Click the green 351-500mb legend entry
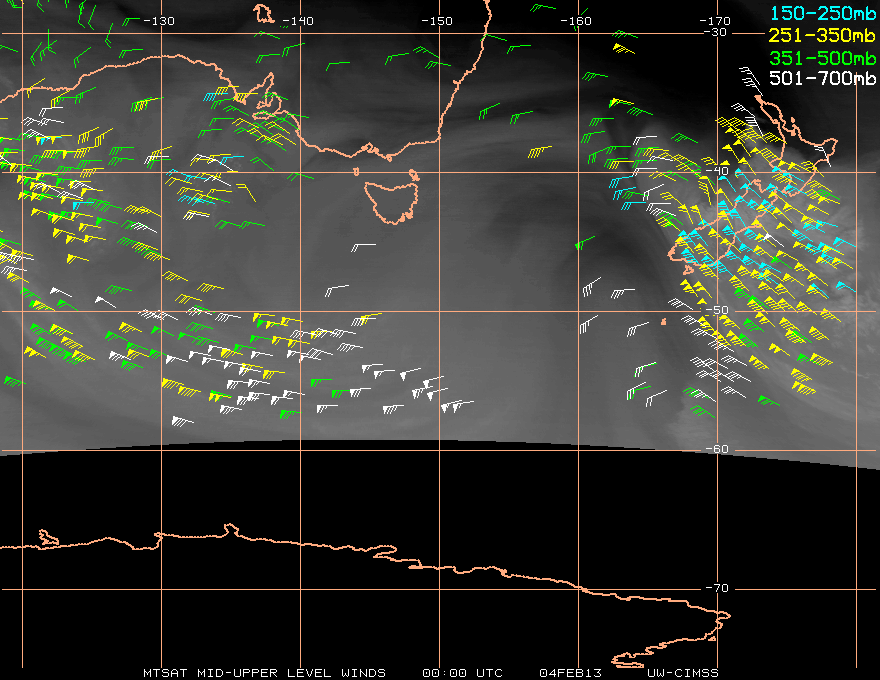Image resolution: width=880 pixels, height=680 pixels. click(x=822, y=58)
